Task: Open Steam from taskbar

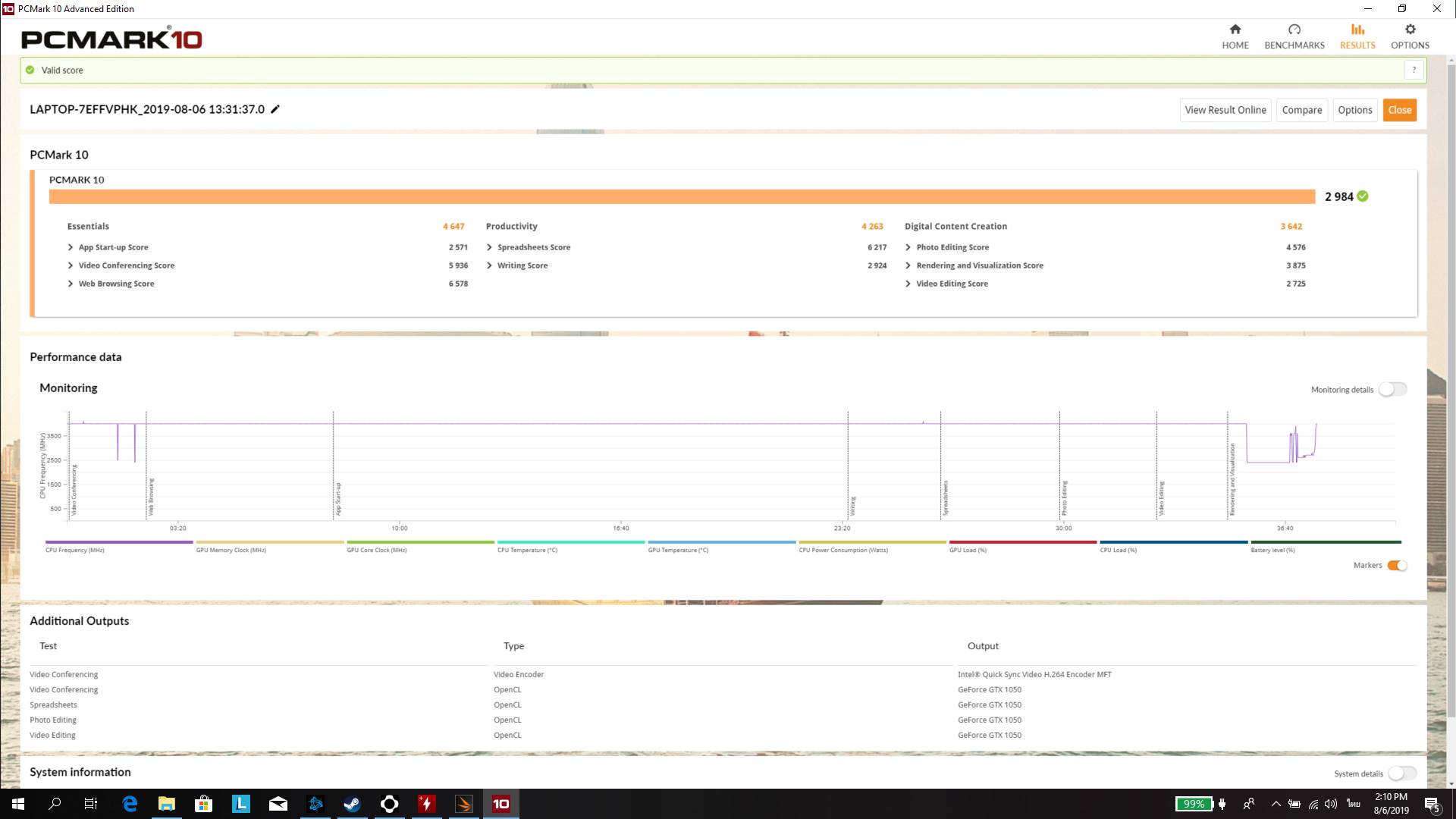Action: [x=352, y=804]
